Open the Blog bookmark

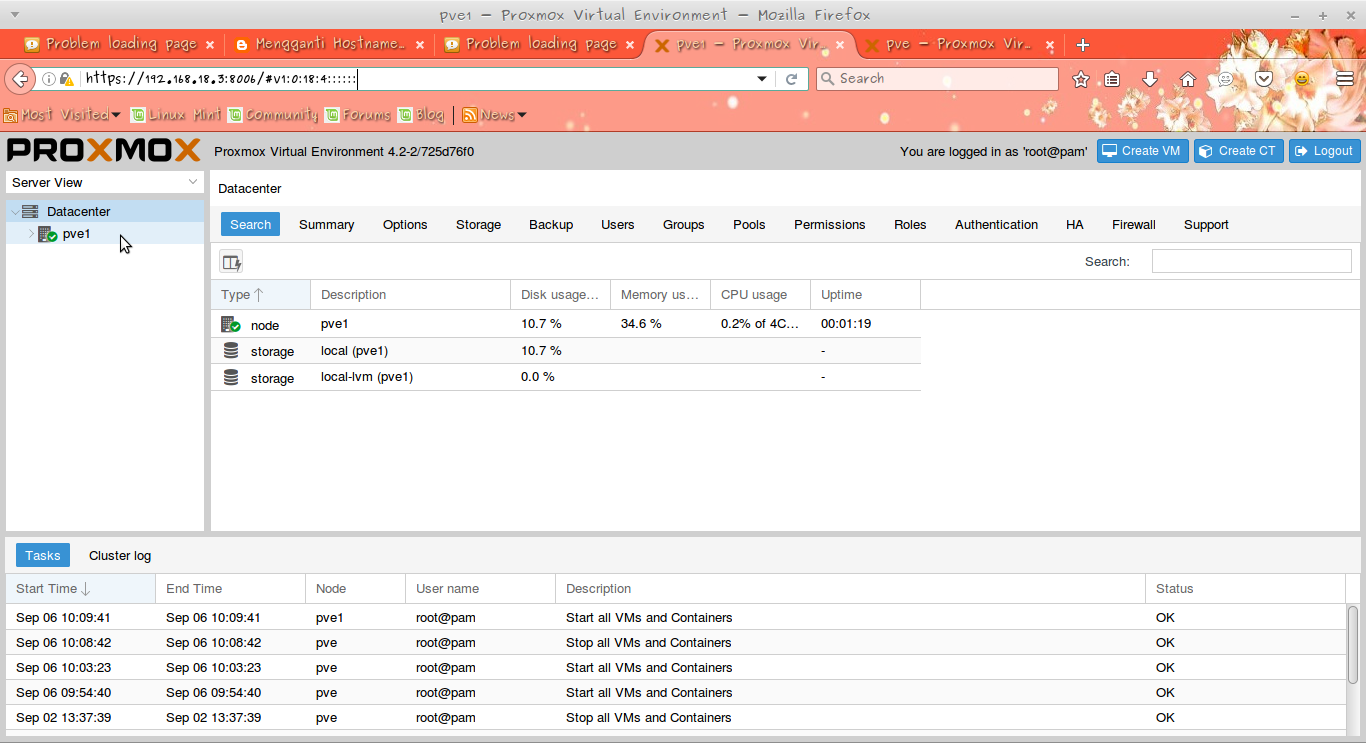[x=421, y=115]
